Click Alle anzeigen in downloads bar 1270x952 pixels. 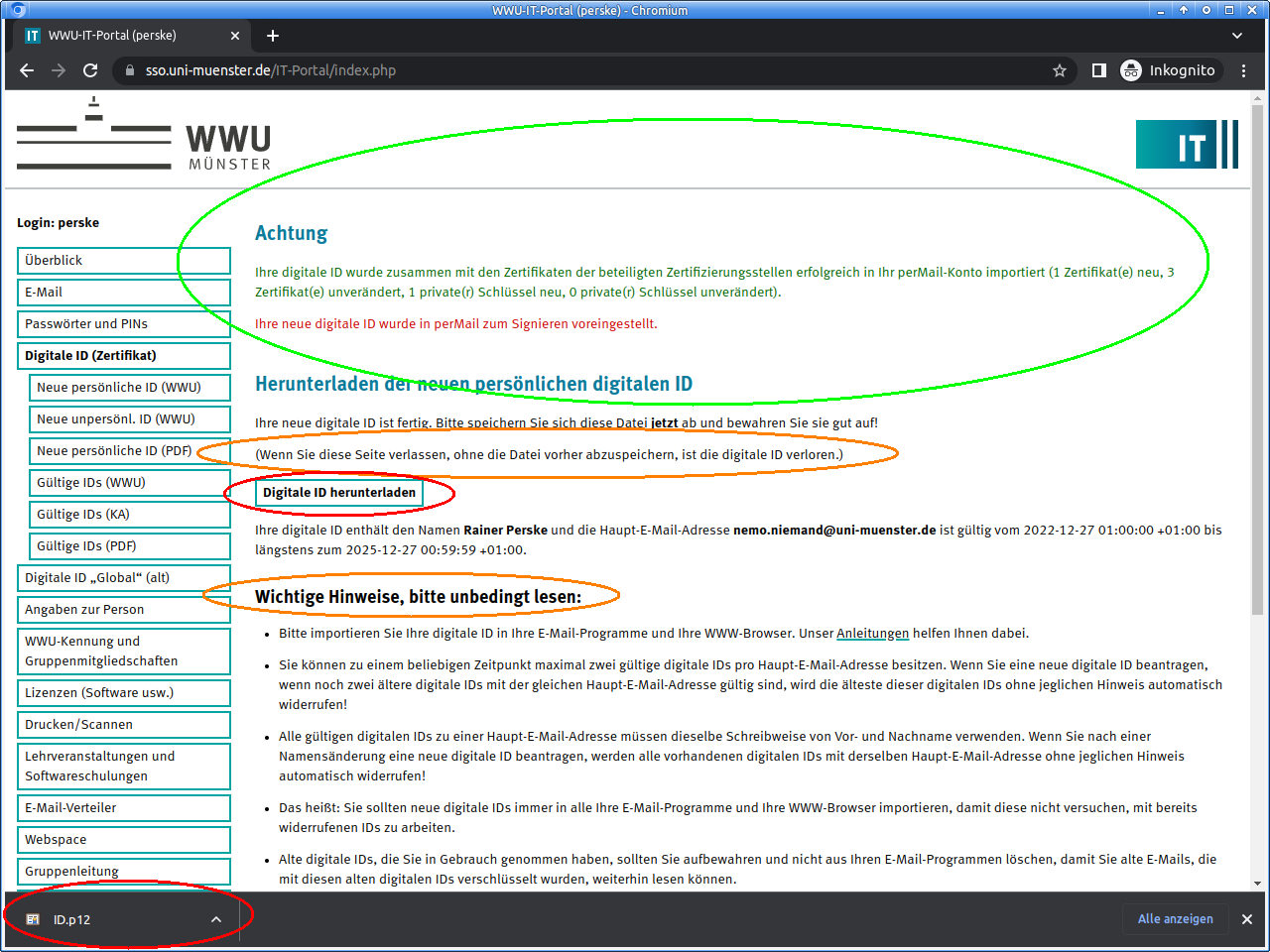pos(1175,919)
